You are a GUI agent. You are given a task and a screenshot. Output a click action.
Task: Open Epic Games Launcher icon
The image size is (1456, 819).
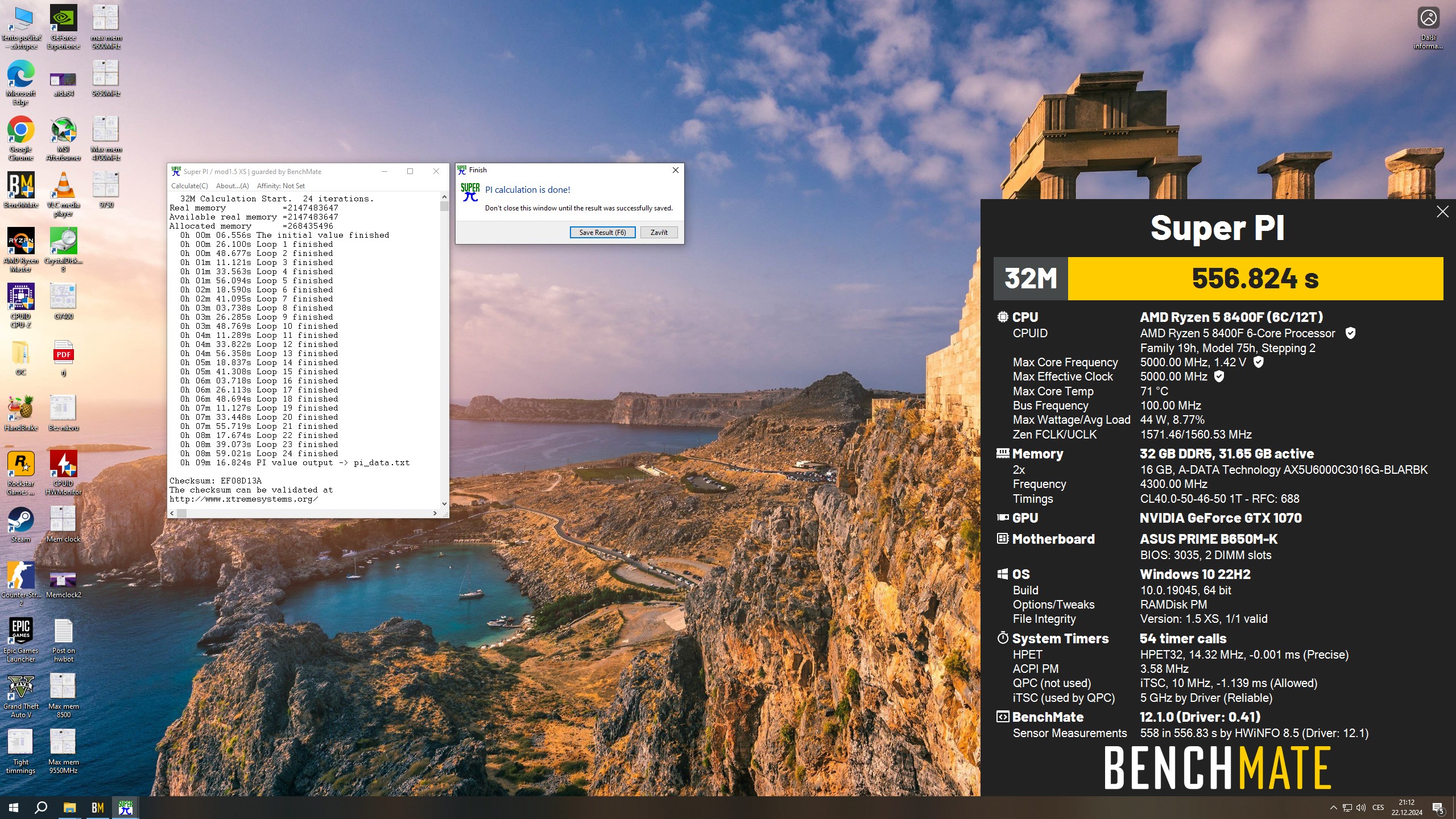click(21, 640)
